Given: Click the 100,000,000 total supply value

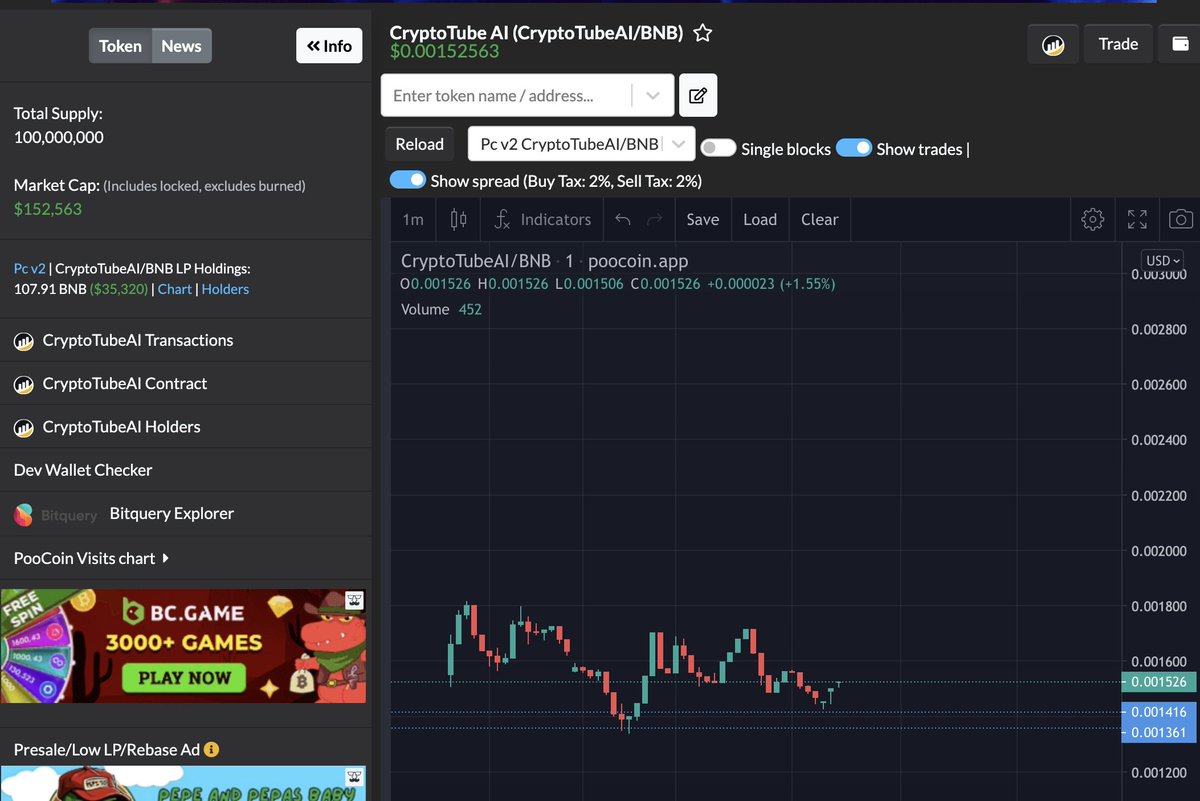Looking at the screenshot, I should pyautogui.click(x=59, y=137).
